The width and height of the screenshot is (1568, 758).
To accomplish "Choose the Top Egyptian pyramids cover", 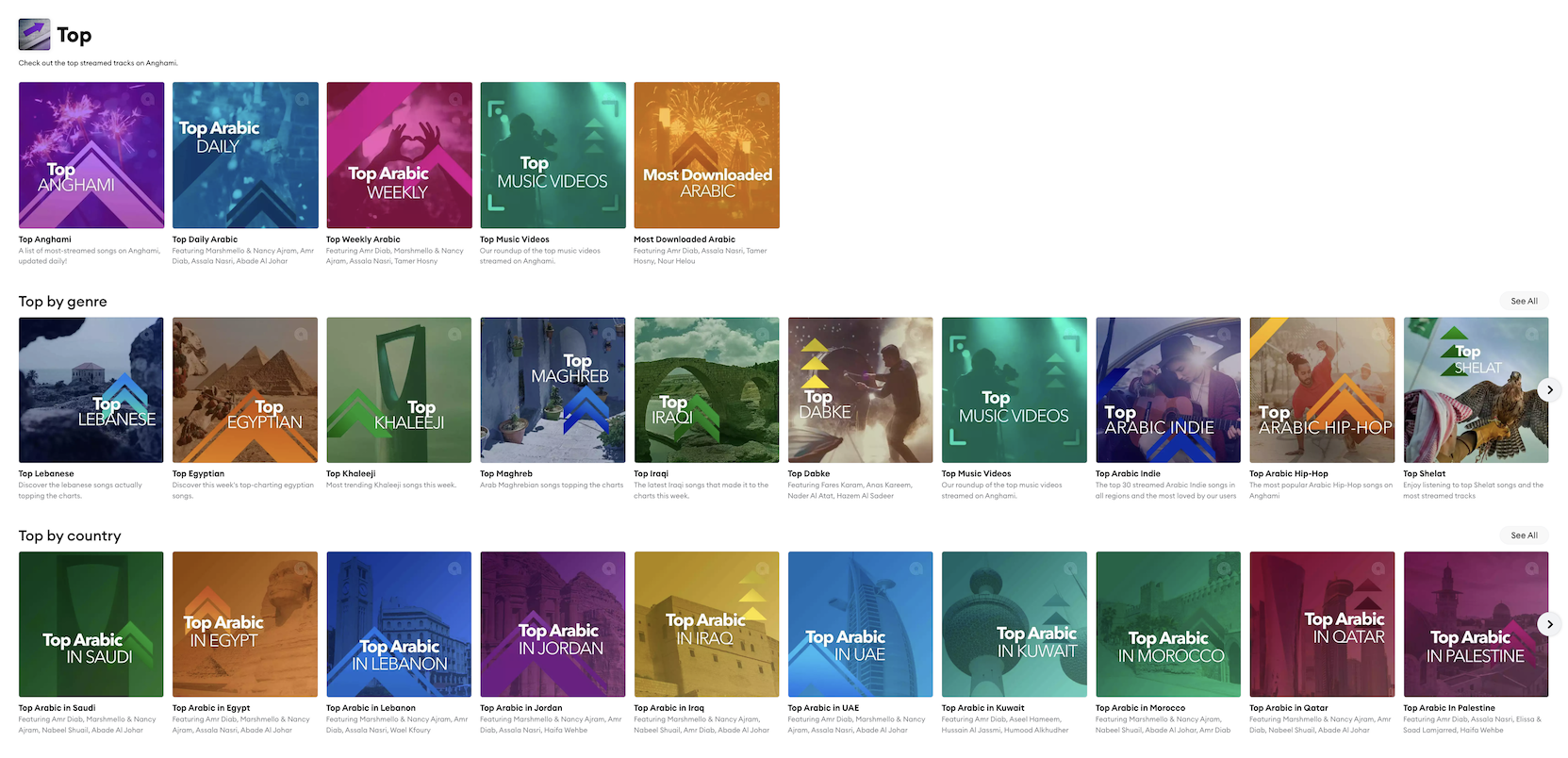I will point(245,389).
